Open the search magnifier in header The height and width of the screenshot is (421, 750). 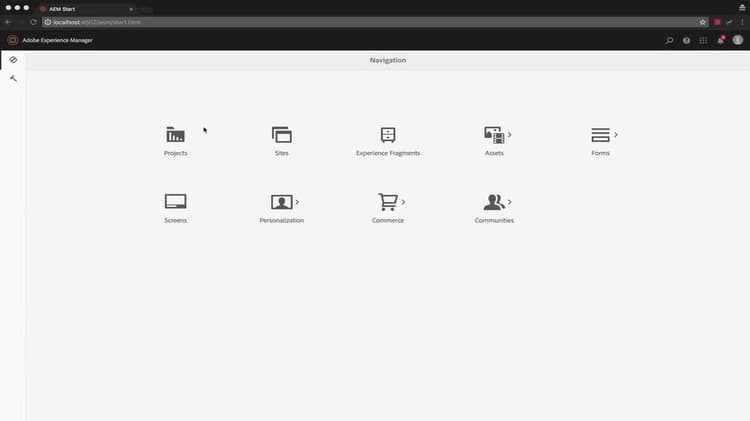point(669,41)
